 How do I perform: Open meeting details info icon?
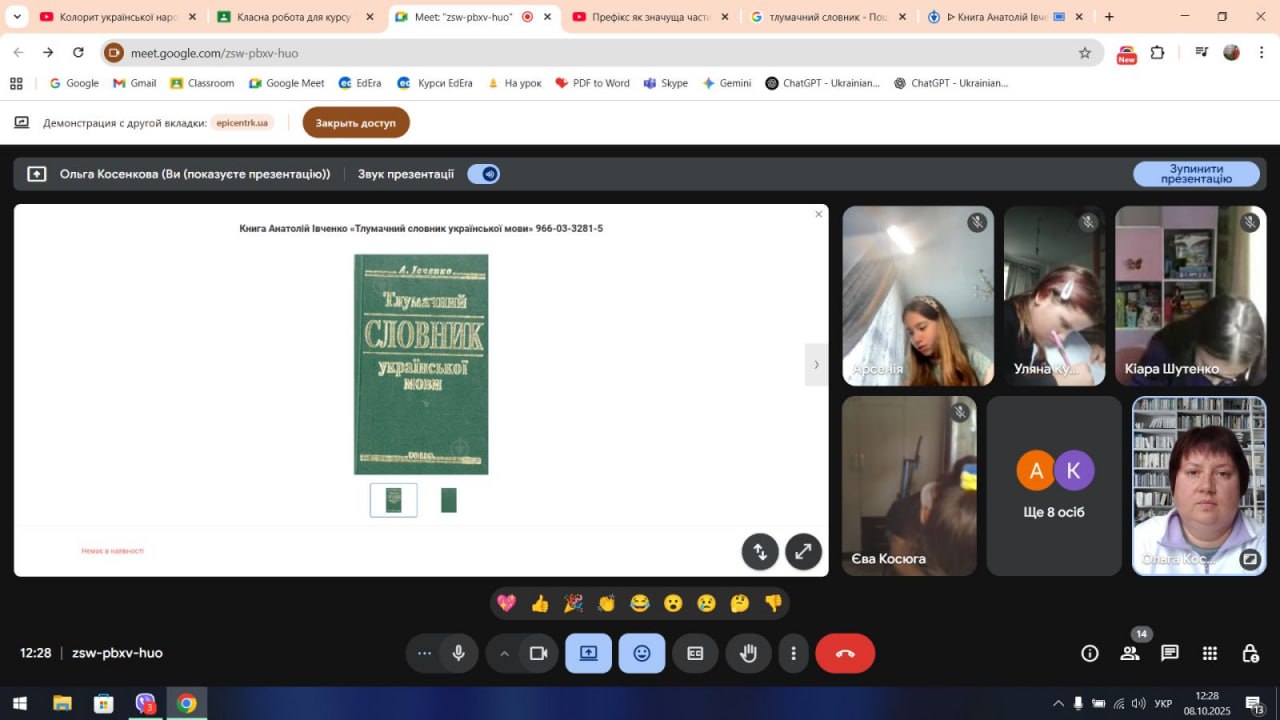click(1090, 653)
